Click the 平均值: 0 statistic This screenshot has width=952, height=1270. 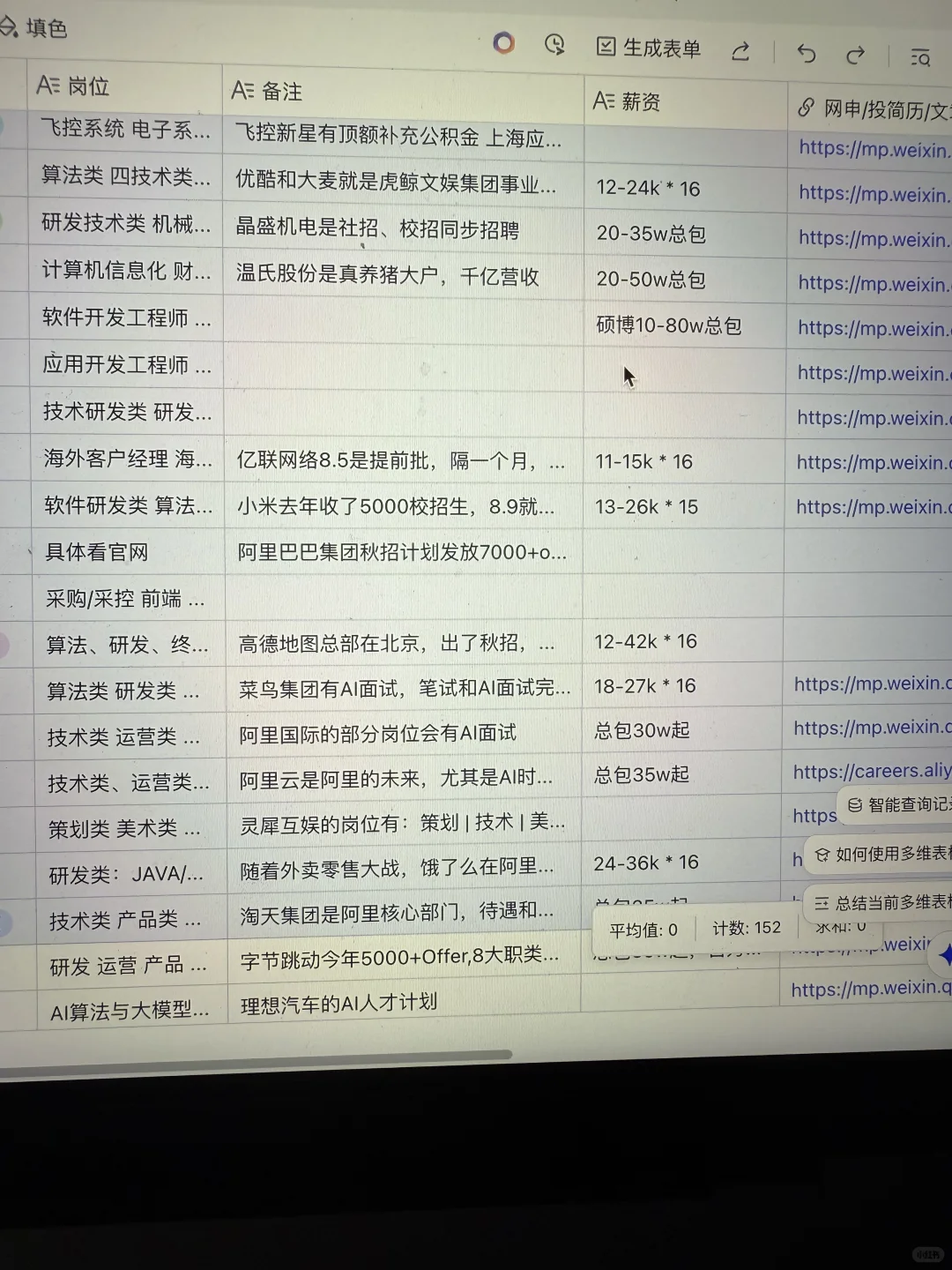643,930
